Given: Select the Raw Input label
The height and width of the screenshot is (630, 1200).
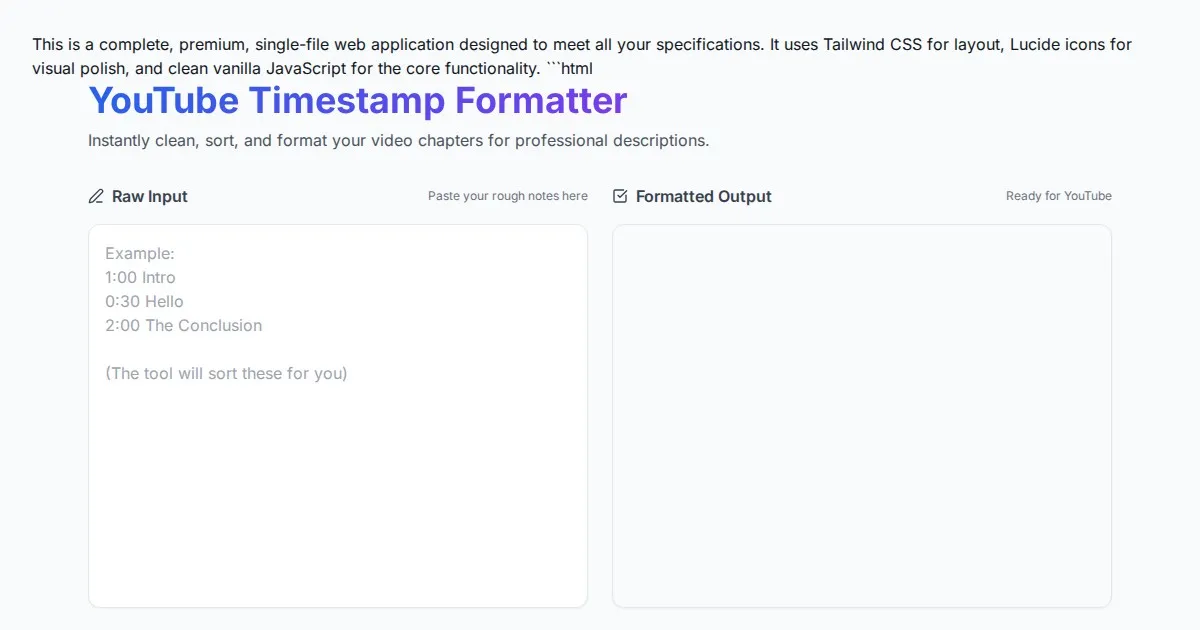Looking at the screenshot, I should (x=149, y=197).
